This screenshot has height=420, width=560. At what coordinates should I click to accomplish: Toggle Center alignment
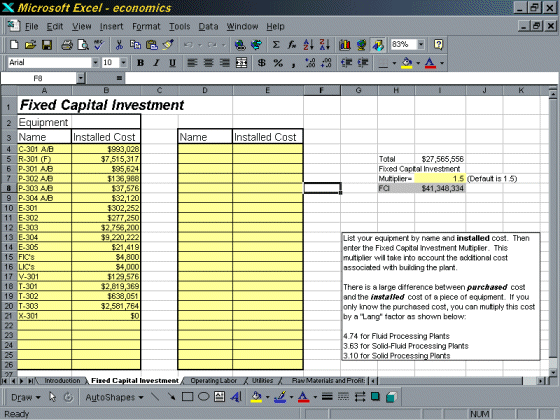pyautogui.click(x=209, y=63)
